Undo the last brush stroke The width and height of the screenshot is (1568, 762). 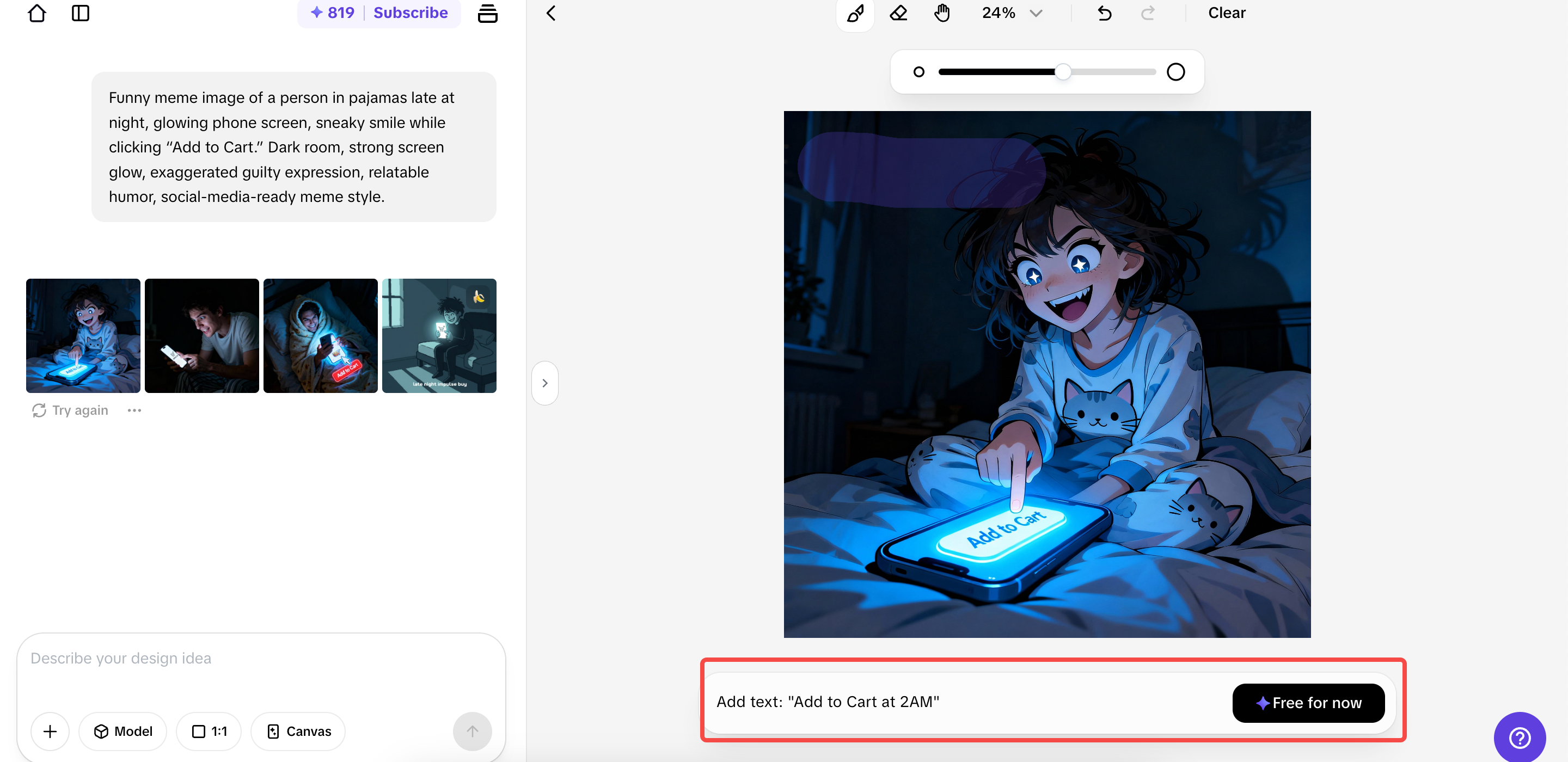coord(1104,13)
